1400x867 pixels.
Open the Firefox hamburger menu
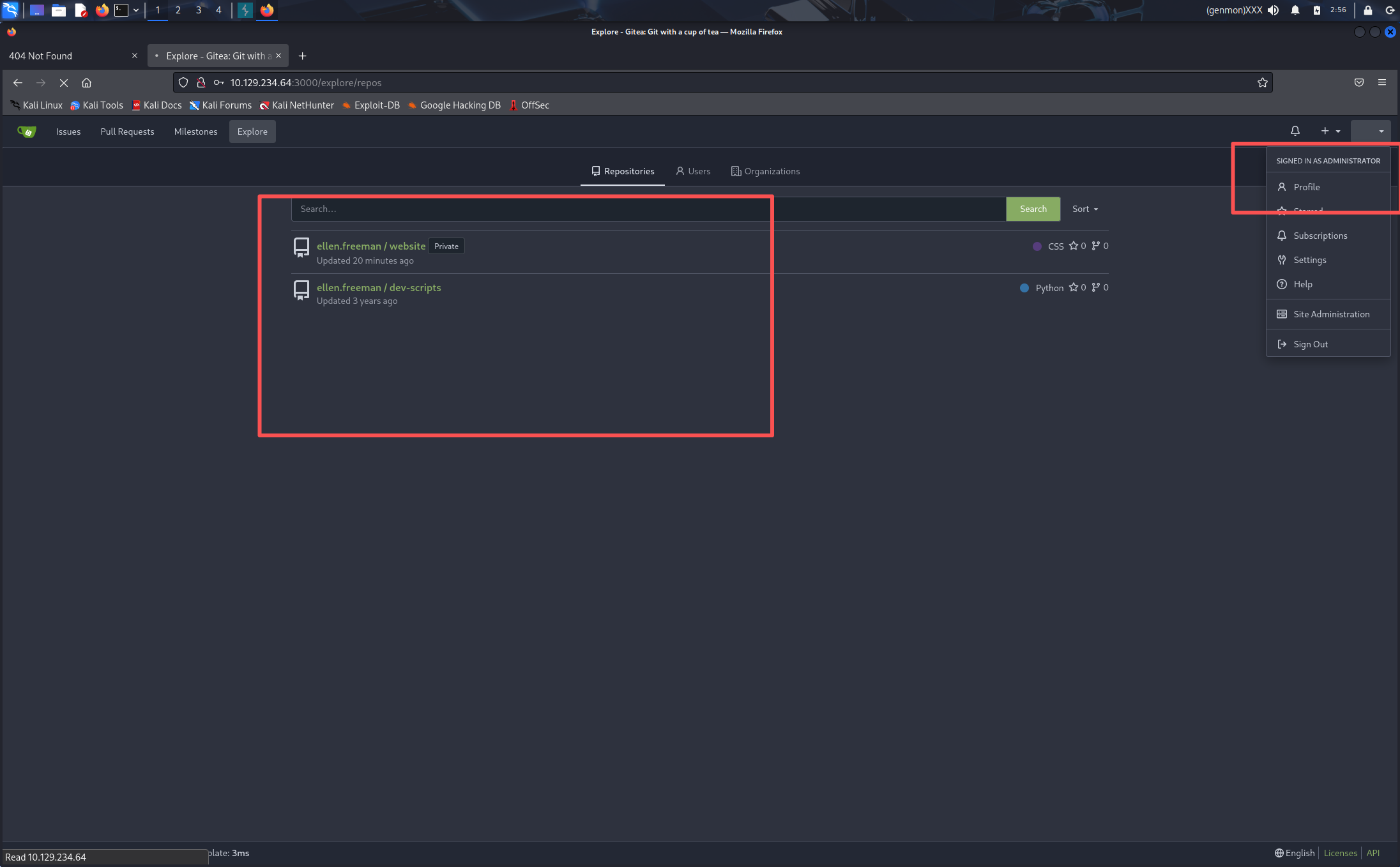point(1382,82)
